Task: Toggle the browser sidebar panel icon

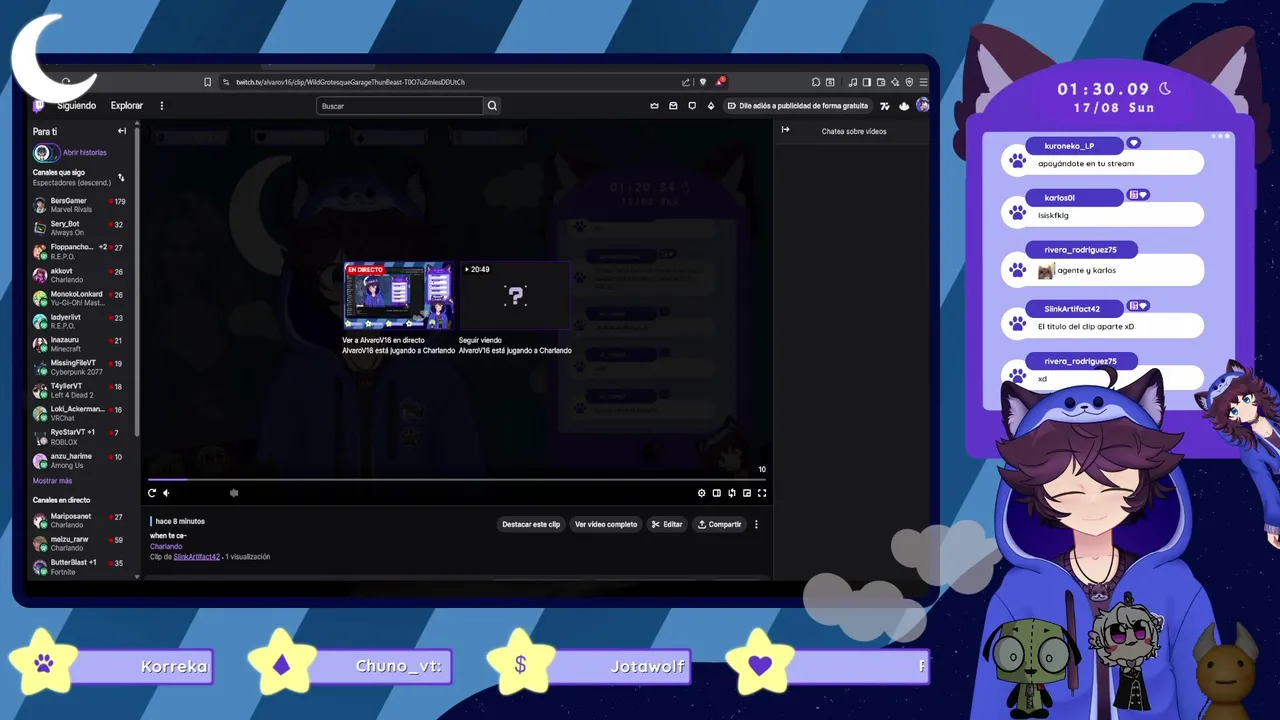Action: (x=867, y=82)
